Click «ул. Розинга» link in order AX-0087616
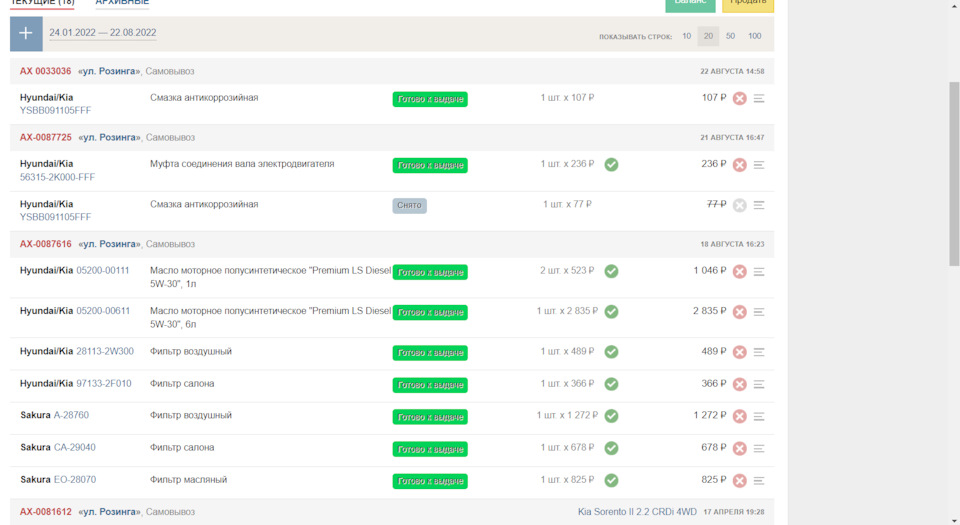Viewport: 960px width, 525px height. pyautogui.click(x=109, y=244)
